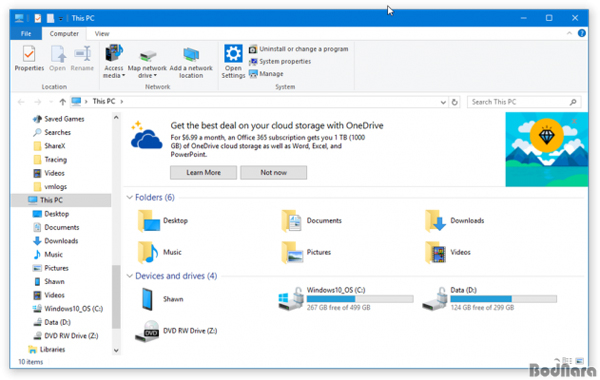Switch to the View ribbon tab

click(102, 34)
